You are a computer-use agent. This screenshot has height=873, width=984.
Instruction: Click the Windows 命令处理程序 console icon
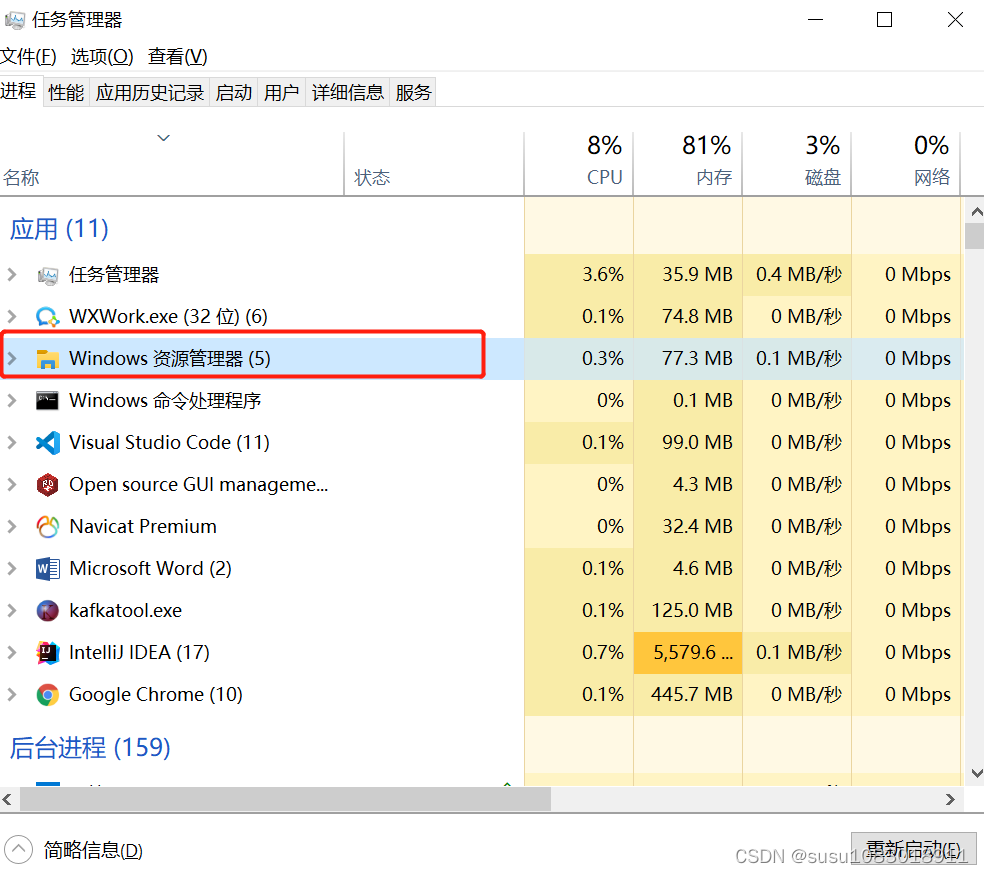point(48,400)
